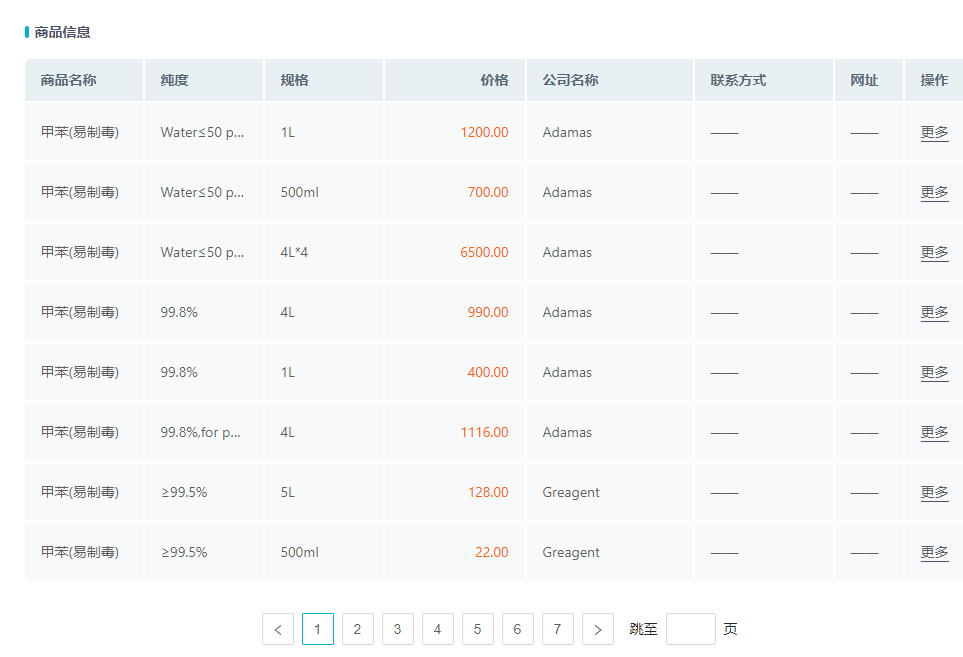The image size is (963, 657).
Task: Select current page 1 button
Action: point(317,629)
